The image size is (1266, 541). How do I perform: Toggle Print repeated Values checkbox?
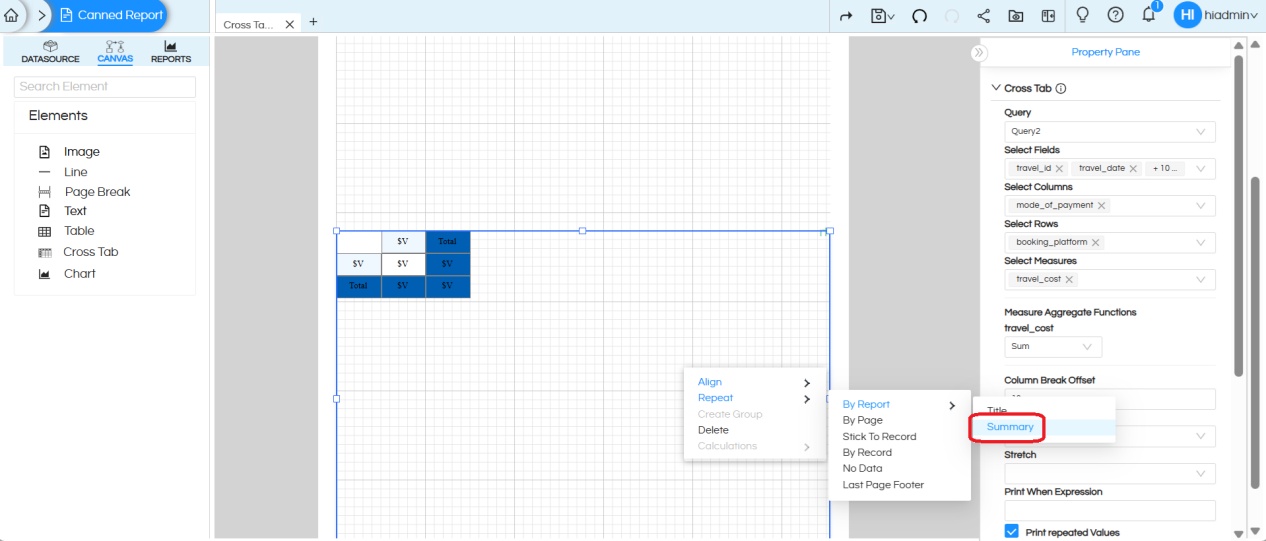1012,532
